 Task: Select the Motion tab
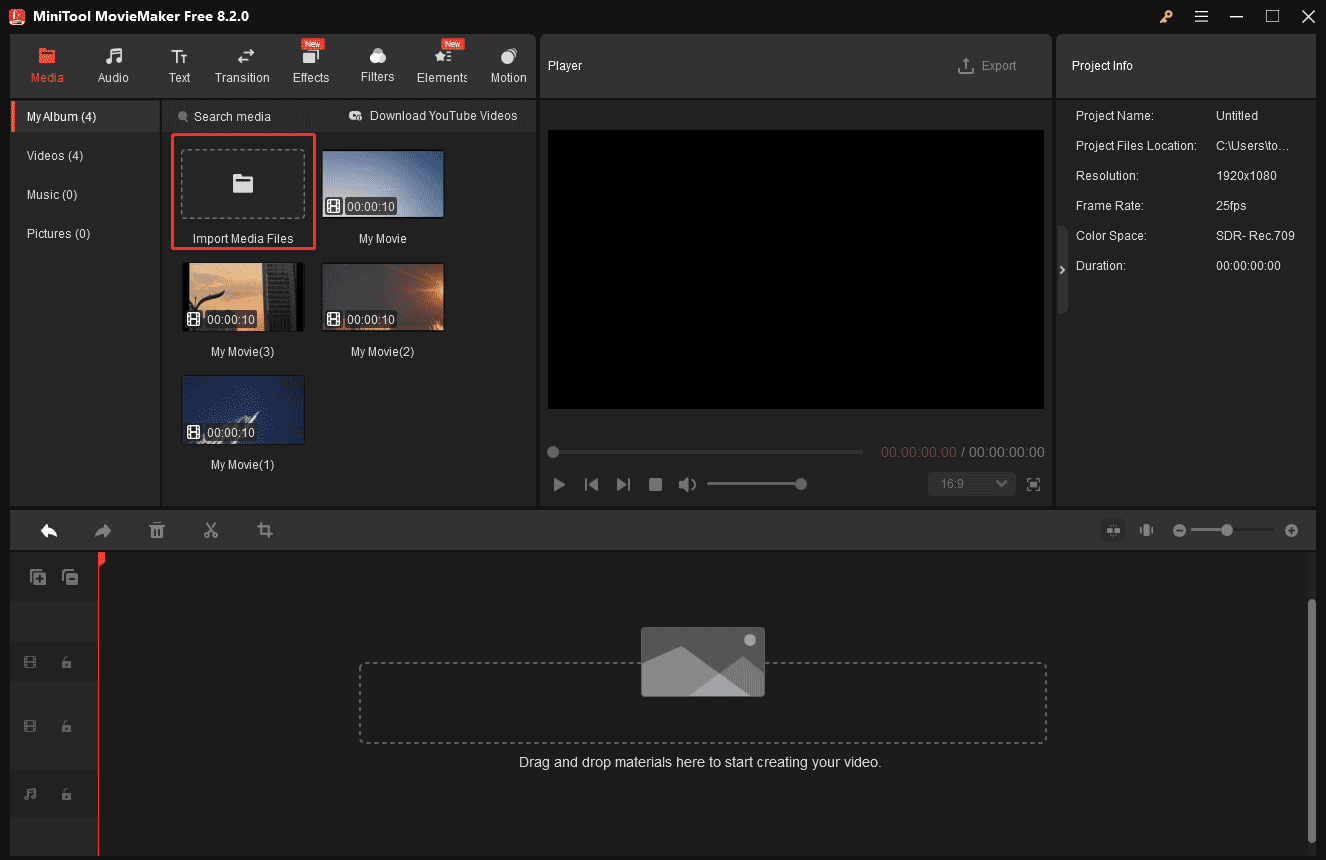[508, 66]
